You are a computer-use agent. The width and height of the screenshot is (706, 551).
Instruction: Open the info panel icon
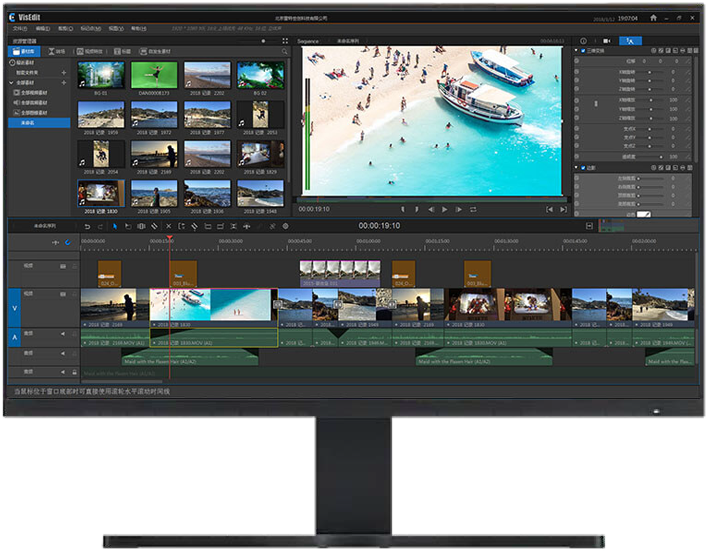click(x=584, y=41)
